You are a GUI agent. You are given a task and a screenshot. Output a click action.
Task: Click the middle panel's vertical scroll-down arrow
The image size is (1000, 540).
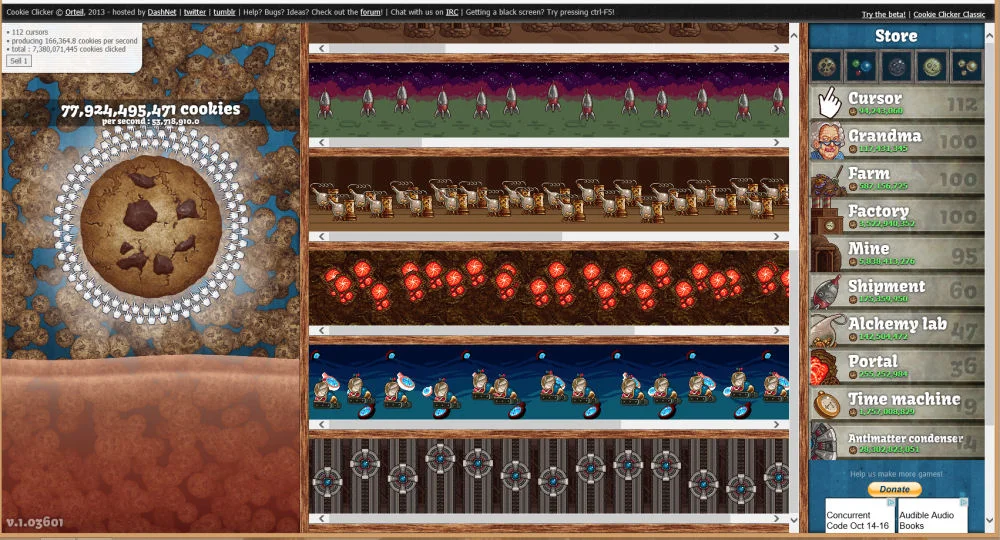[x=794, y=520]
